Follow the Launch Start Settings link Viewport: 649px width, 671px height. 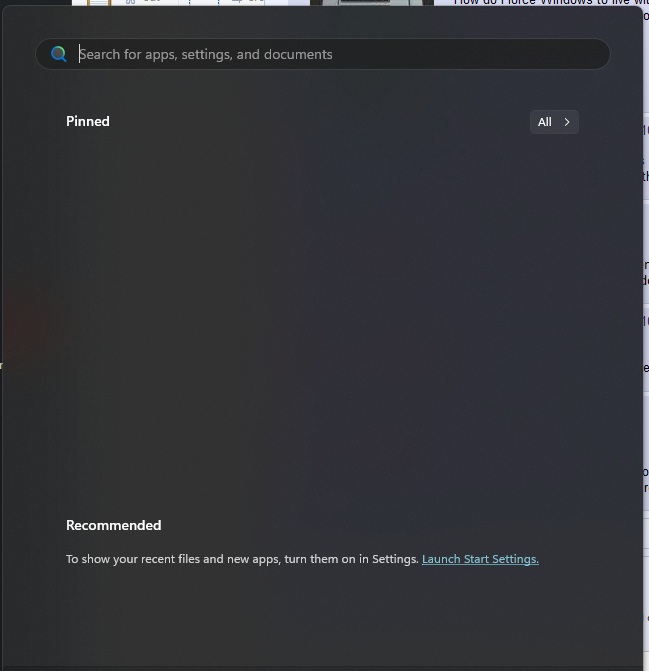pyautogui.click(x=480, y=559)
